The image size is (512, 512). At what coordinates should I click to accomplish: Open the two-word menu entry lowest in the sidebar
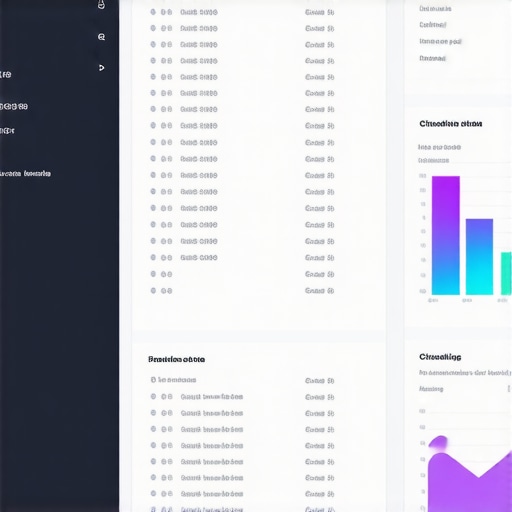click(25, 174)
